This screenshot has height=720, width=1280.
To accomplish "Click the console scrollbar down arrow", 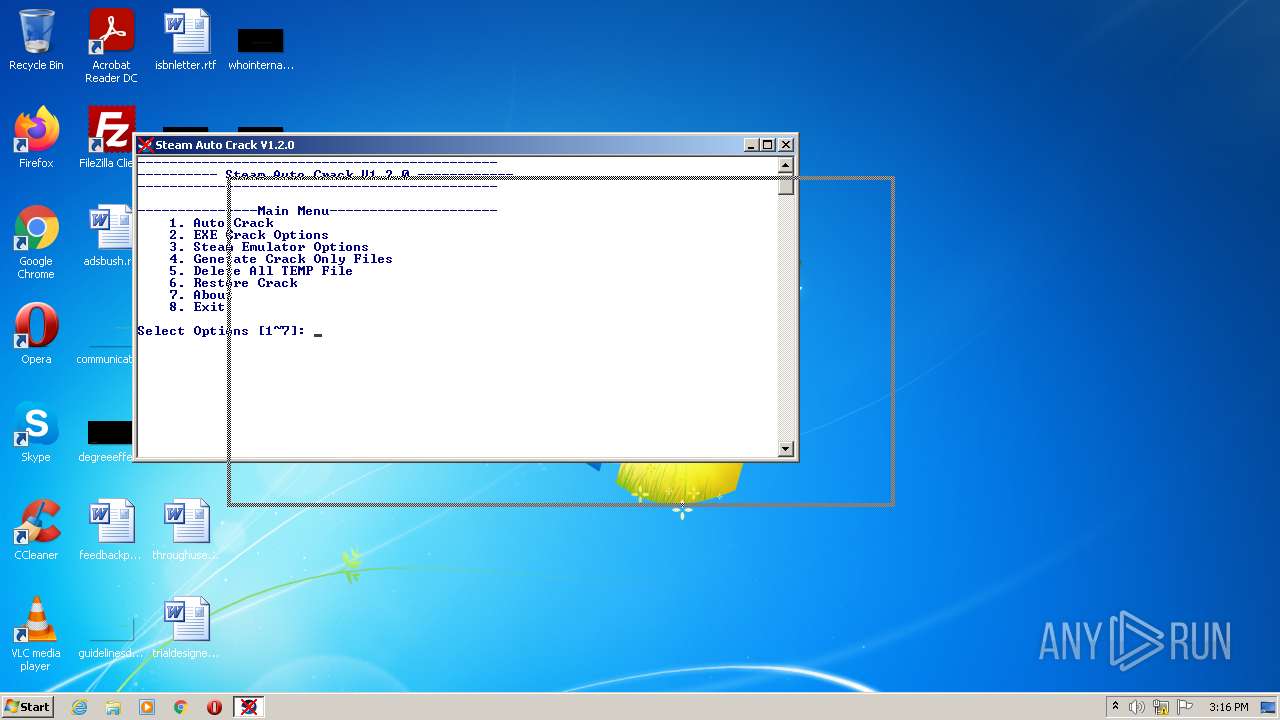I will [786, 449].
